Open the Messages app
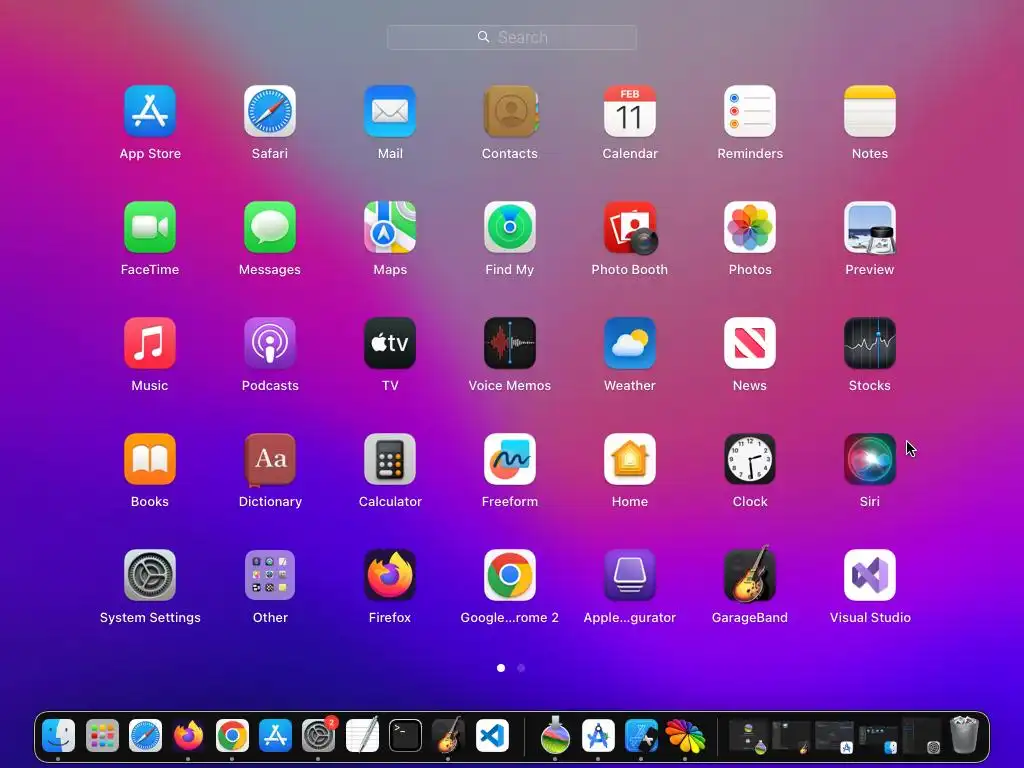1024x768 pixels. pos(270,227)
